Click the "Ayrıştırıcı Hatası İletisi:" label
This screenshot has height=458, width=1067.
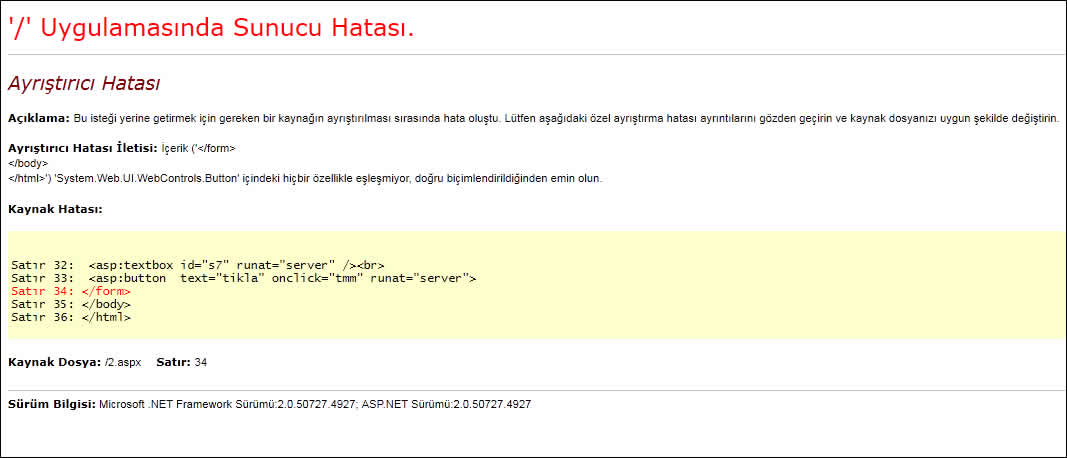click(83, 148)
